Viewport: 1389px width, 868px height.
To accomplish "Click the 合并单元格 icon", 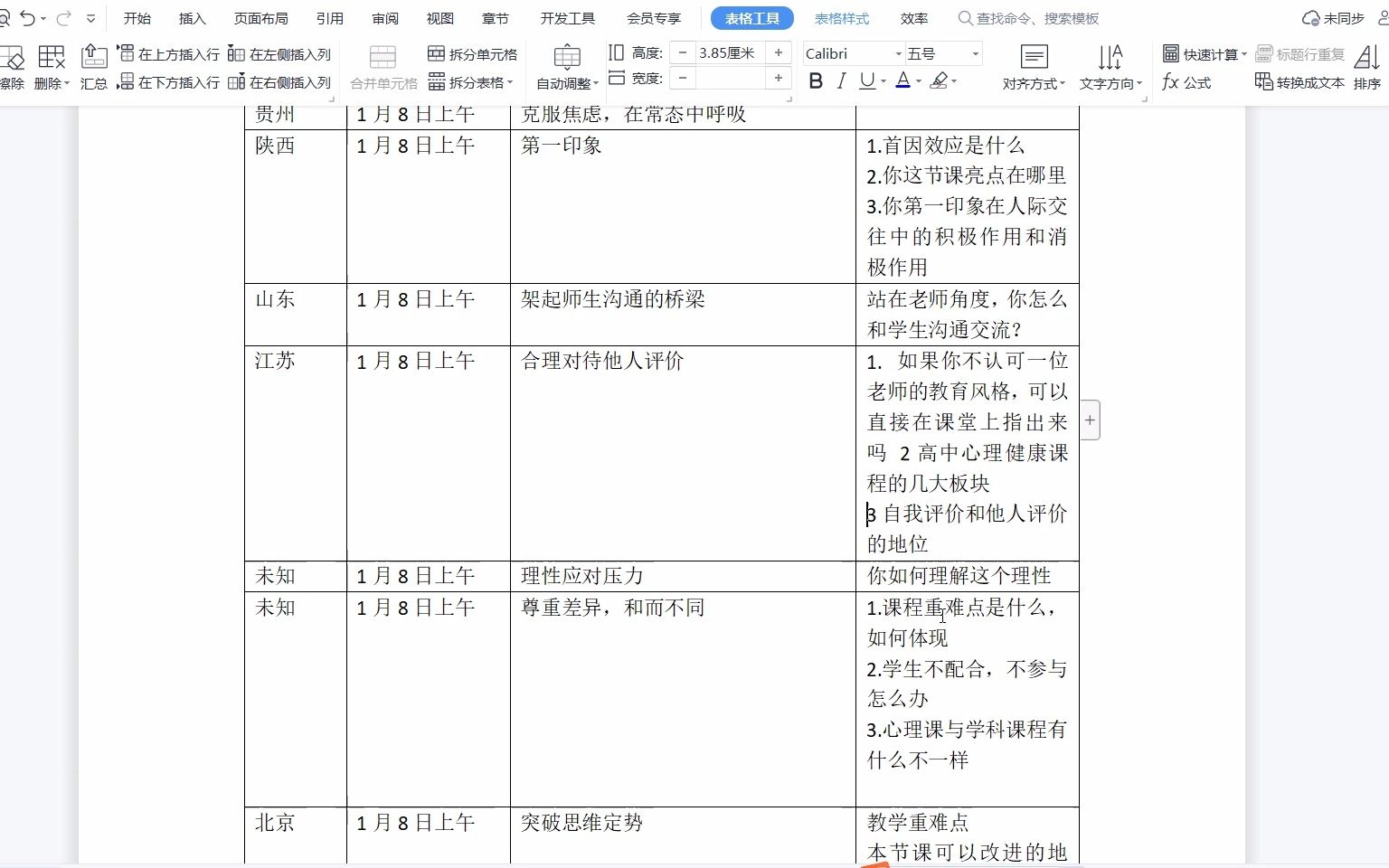I will (x=383, y=68).
